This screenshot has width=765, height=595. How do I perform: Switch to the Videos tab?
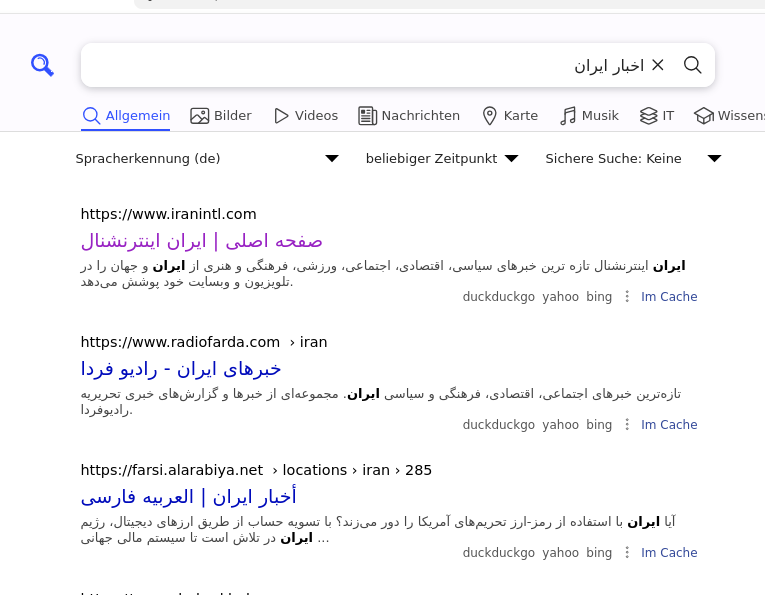coord(306,116)
